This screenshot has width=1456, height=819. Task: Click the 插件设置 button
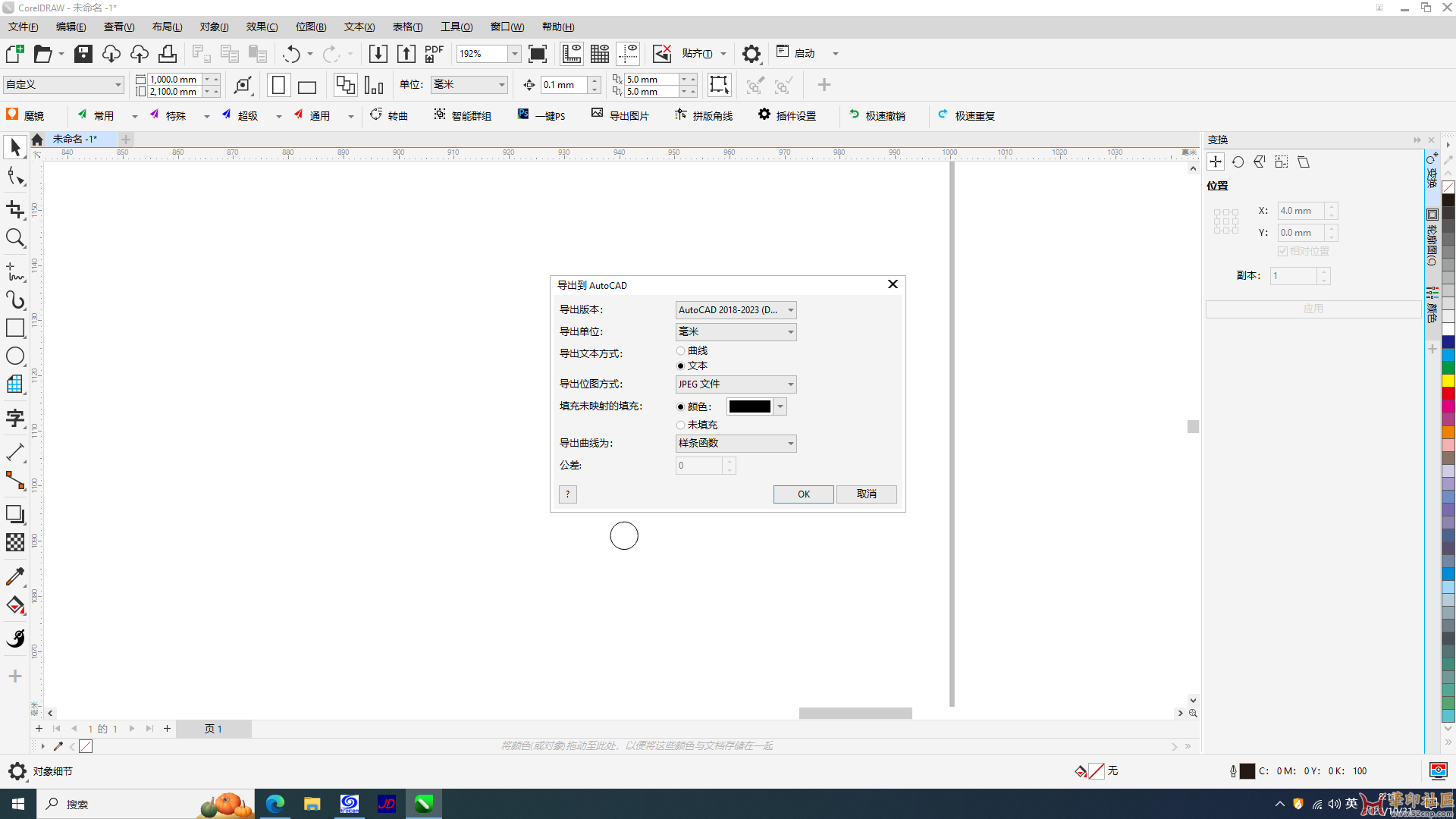click(x=787, y=116)
